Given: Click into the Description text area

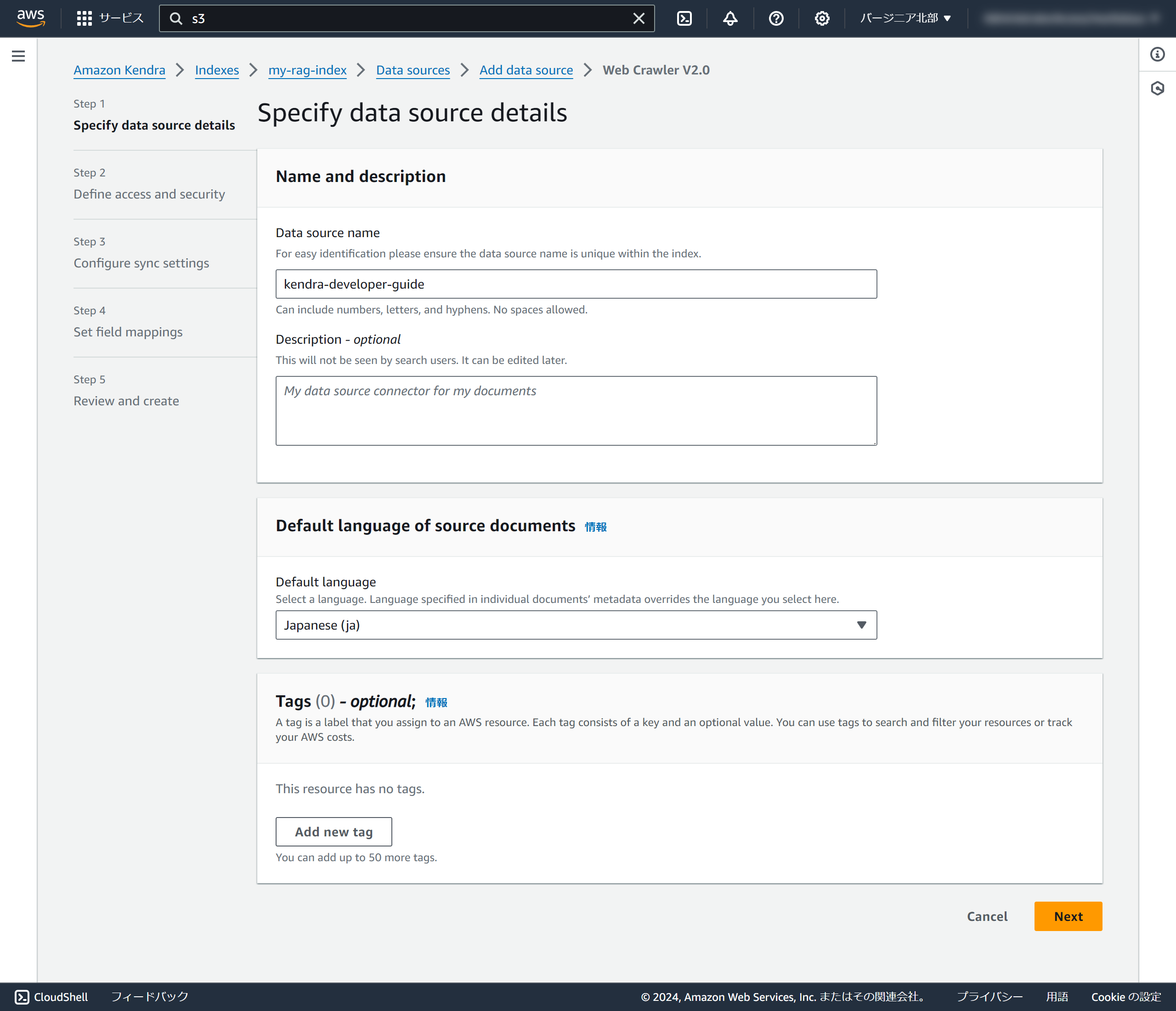Looking at the screenshot, I should tap(576, 410).
